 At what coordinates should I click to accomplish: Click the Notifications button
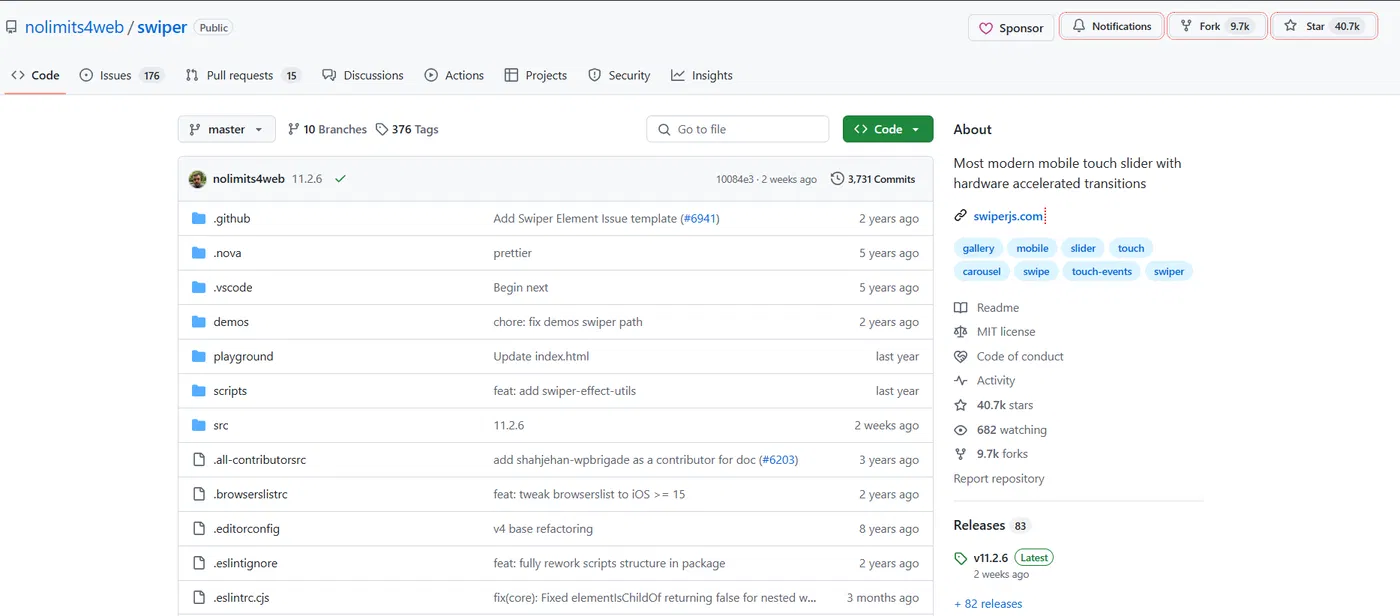point(1112,26)
